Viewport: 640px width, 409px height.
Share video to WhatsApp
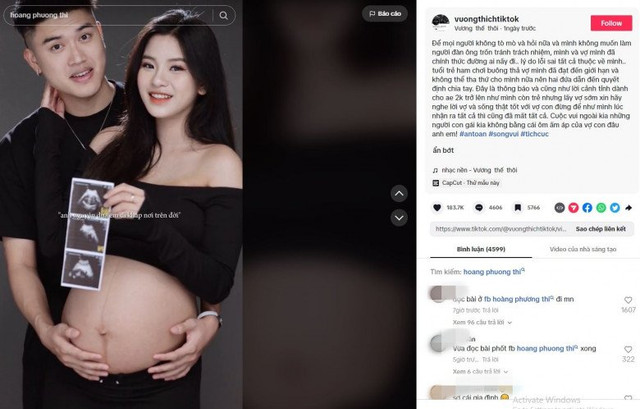[x=601, y=208]
